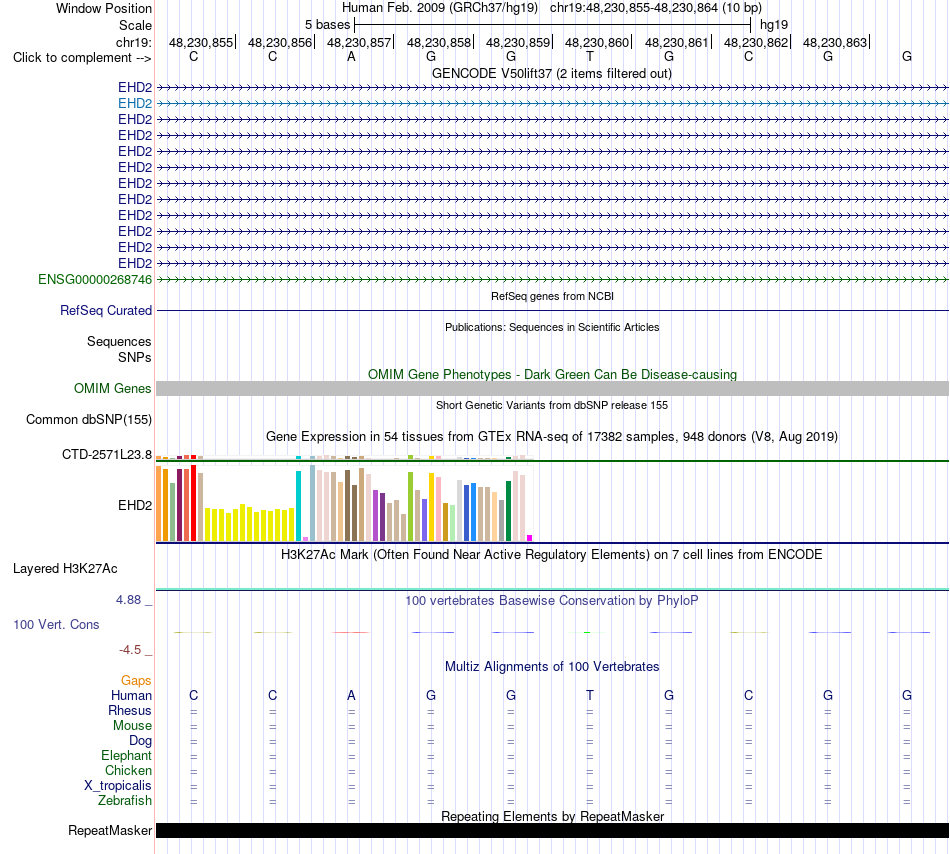Viewport: 950px width, 854px height.
Task: Click the Window Position label
Action: [104, 8]
